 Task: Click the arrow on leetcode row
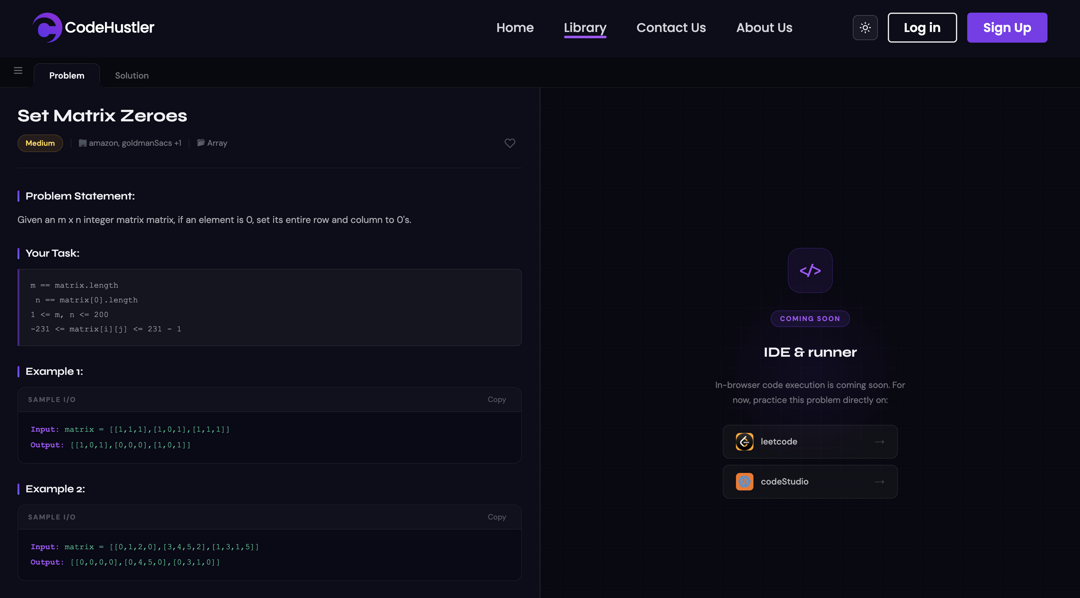pos(880,442)
